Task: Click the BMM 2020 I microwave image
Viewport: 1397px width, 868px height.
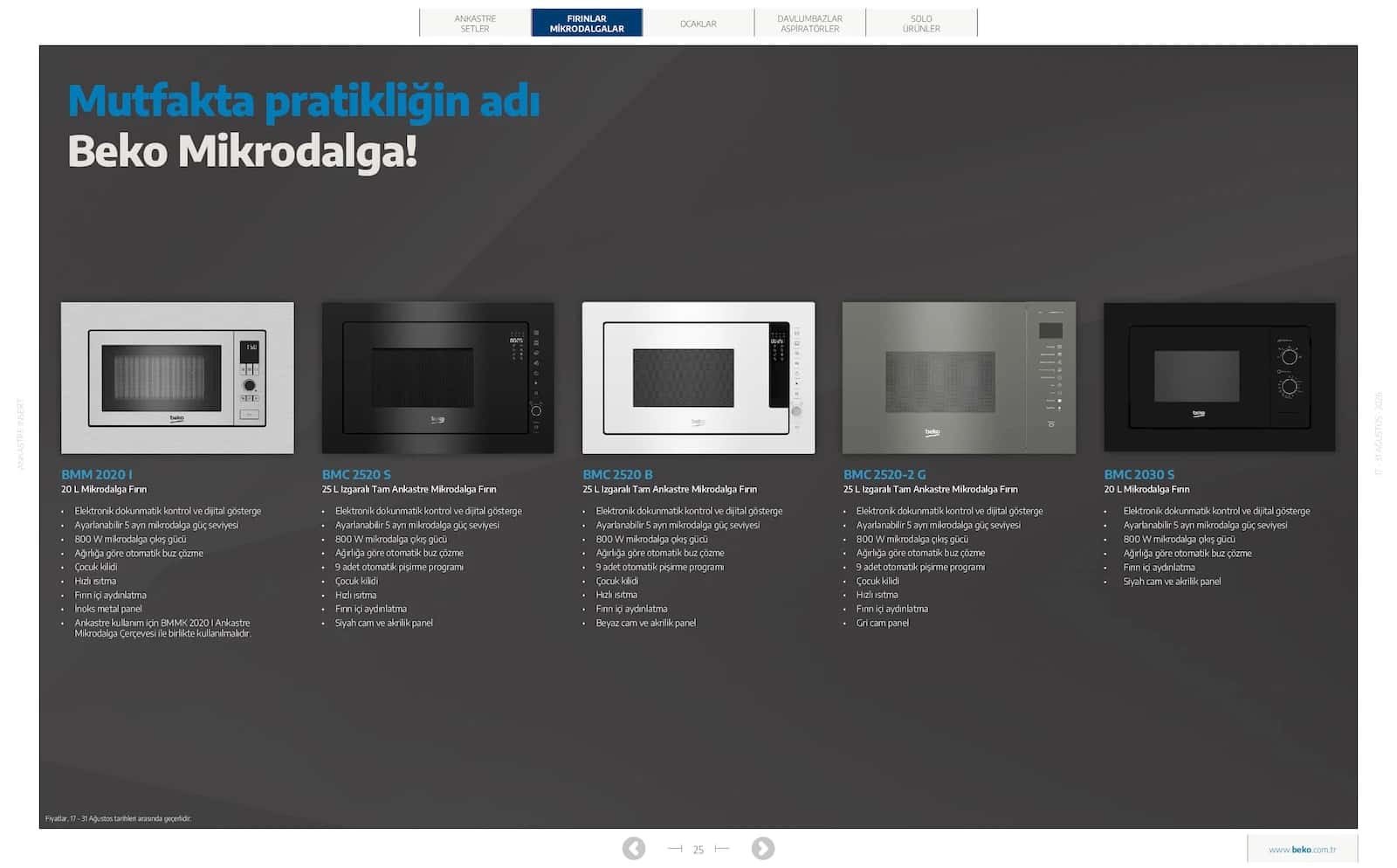Action: click(x=177, y=378)
